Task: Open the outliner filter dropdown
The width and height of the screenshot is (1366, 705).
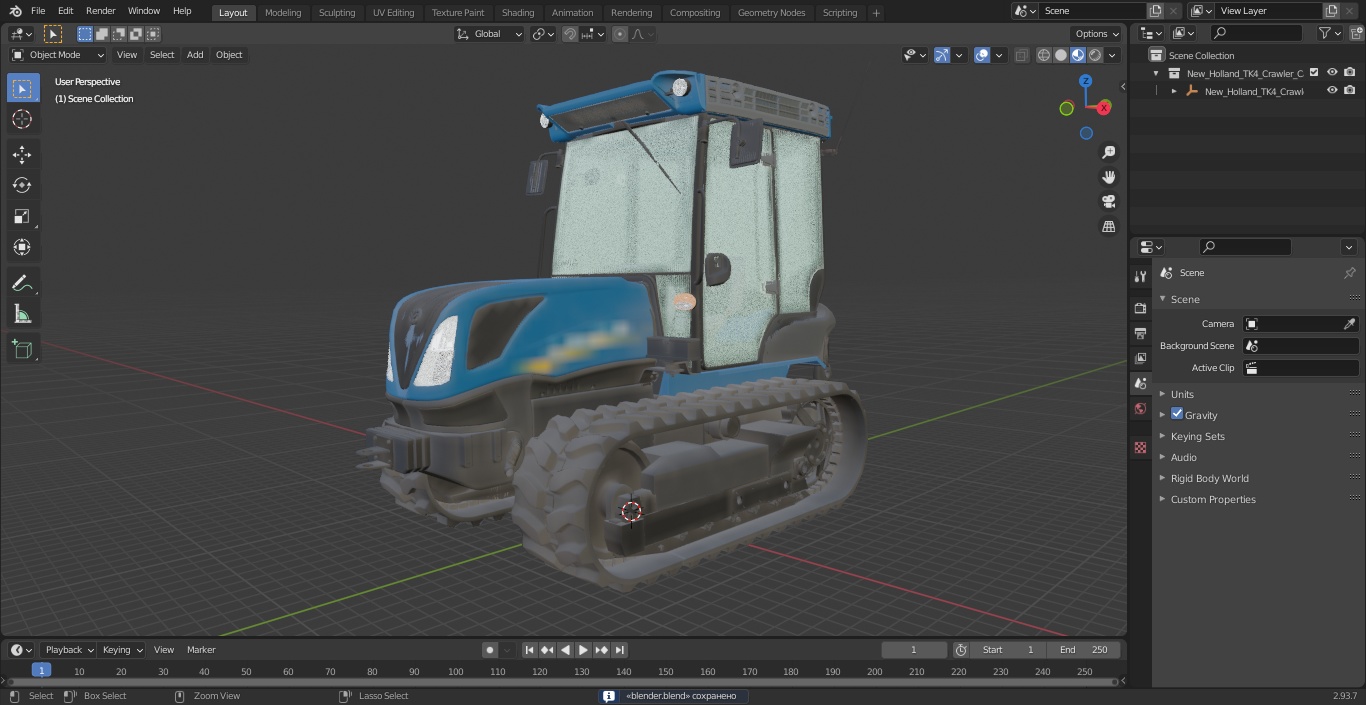Action: [x=1329, y=33]
